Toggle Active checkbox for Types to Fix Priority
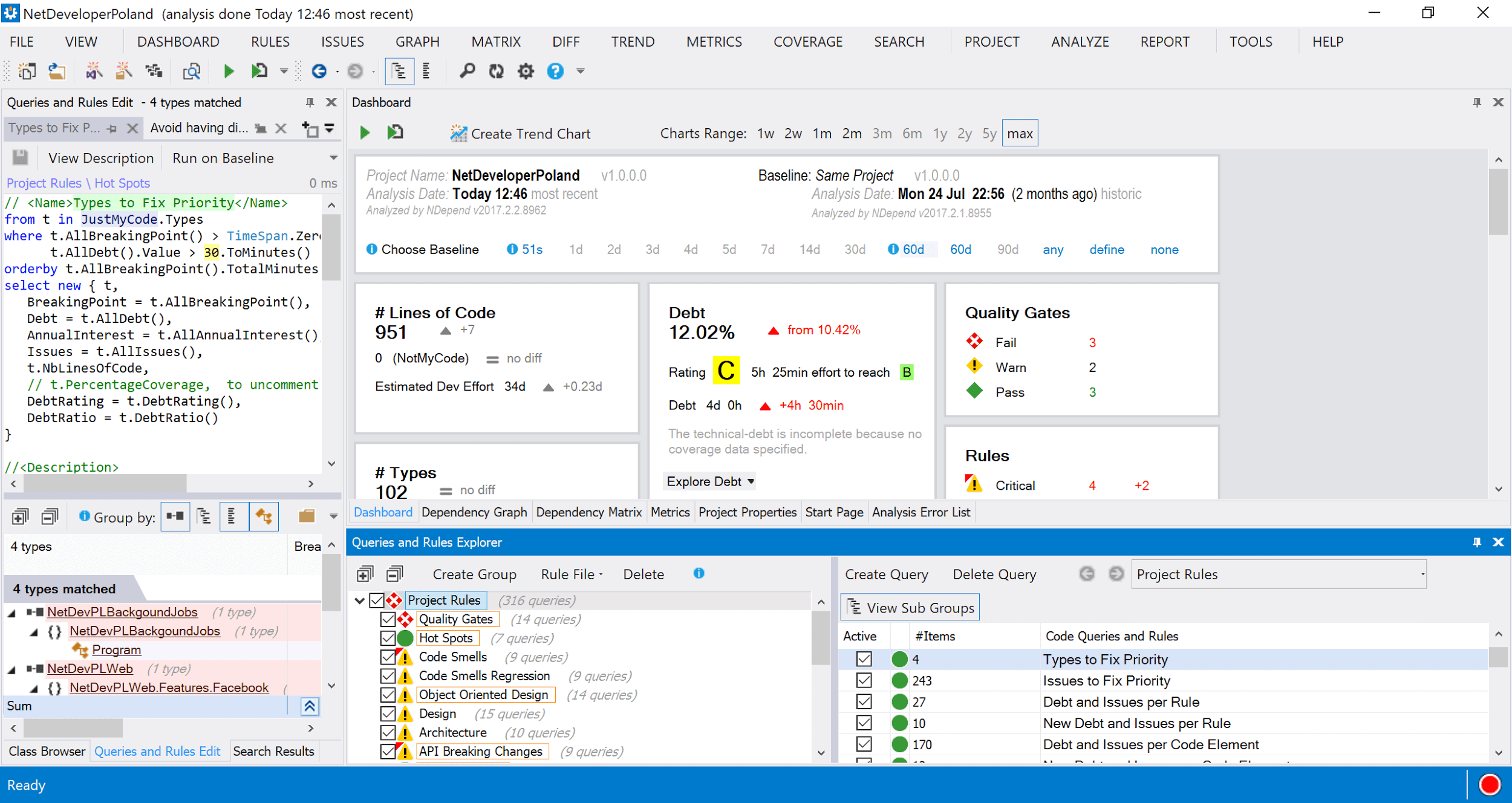Image resolution: width=1512 pixels, height=803 pixels. (864, 659)
